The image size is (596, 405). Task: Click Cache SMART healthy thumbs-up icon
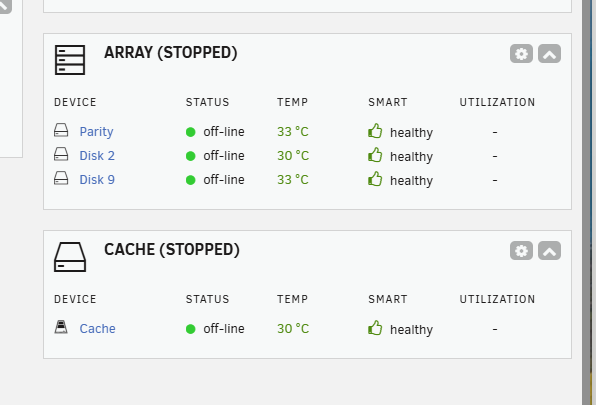point(375,327)
